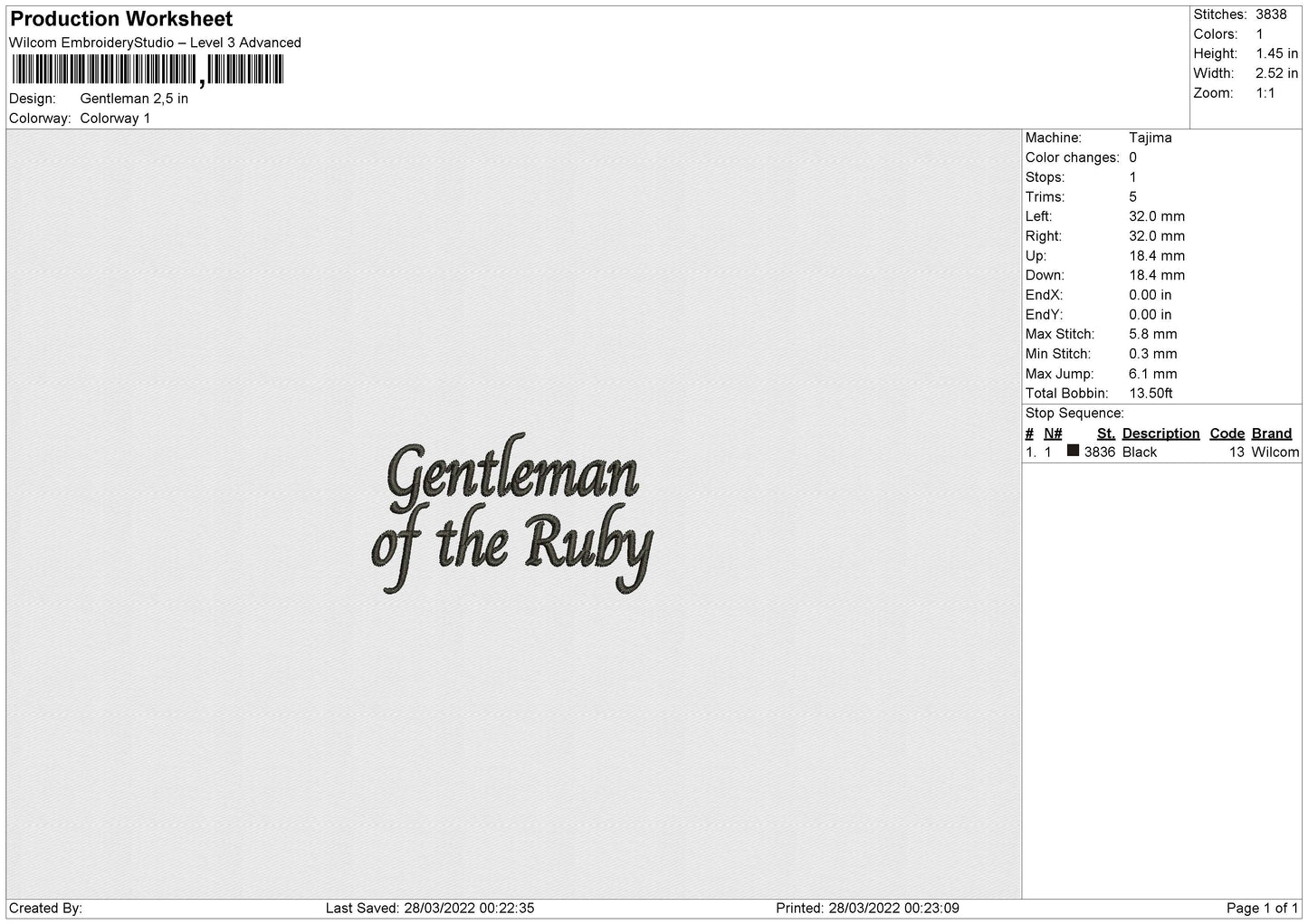
Task: Click the 'Code' column header
Action: (x=1227, y=433)
